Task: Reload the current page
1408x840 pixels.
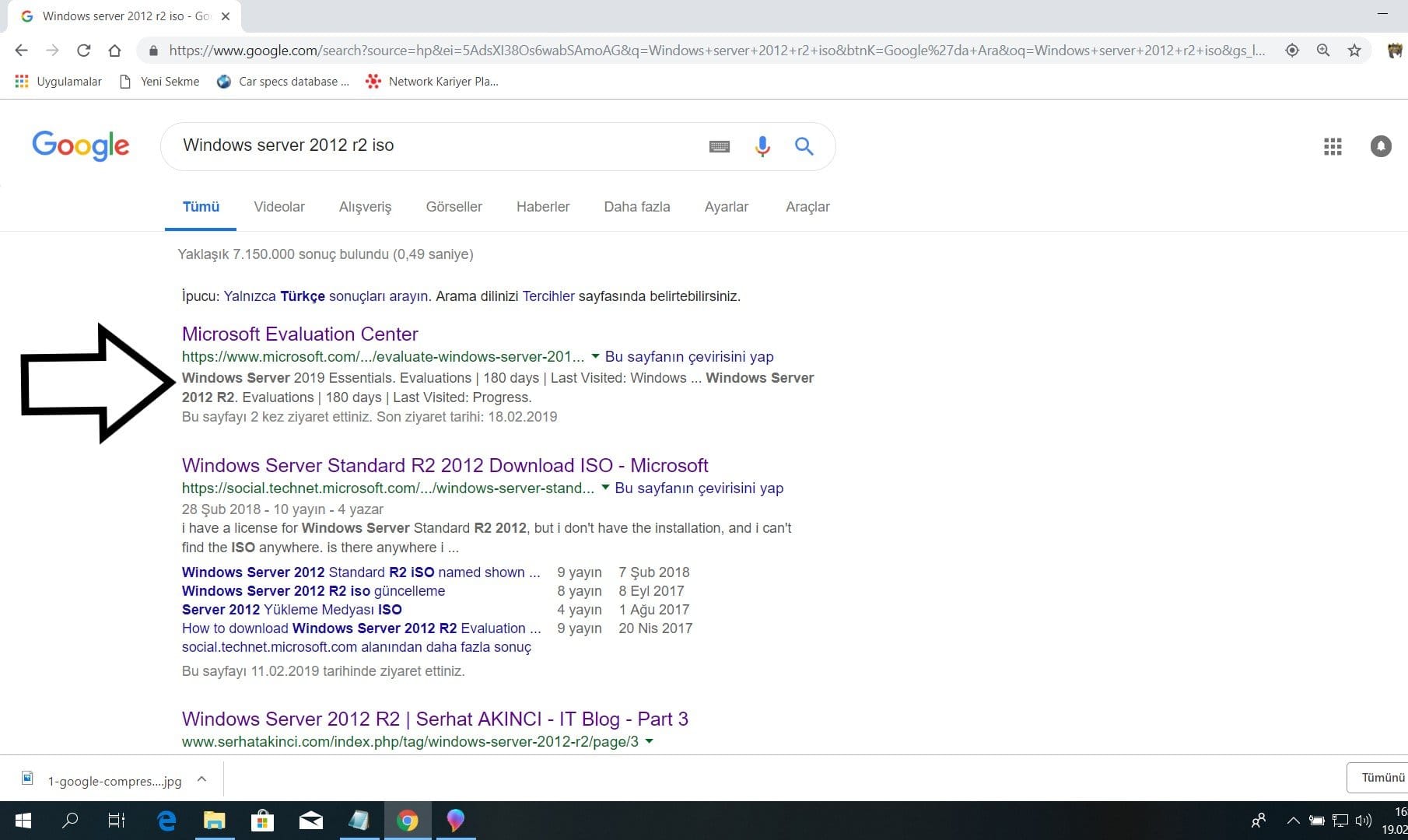Action: click(83, 51)
